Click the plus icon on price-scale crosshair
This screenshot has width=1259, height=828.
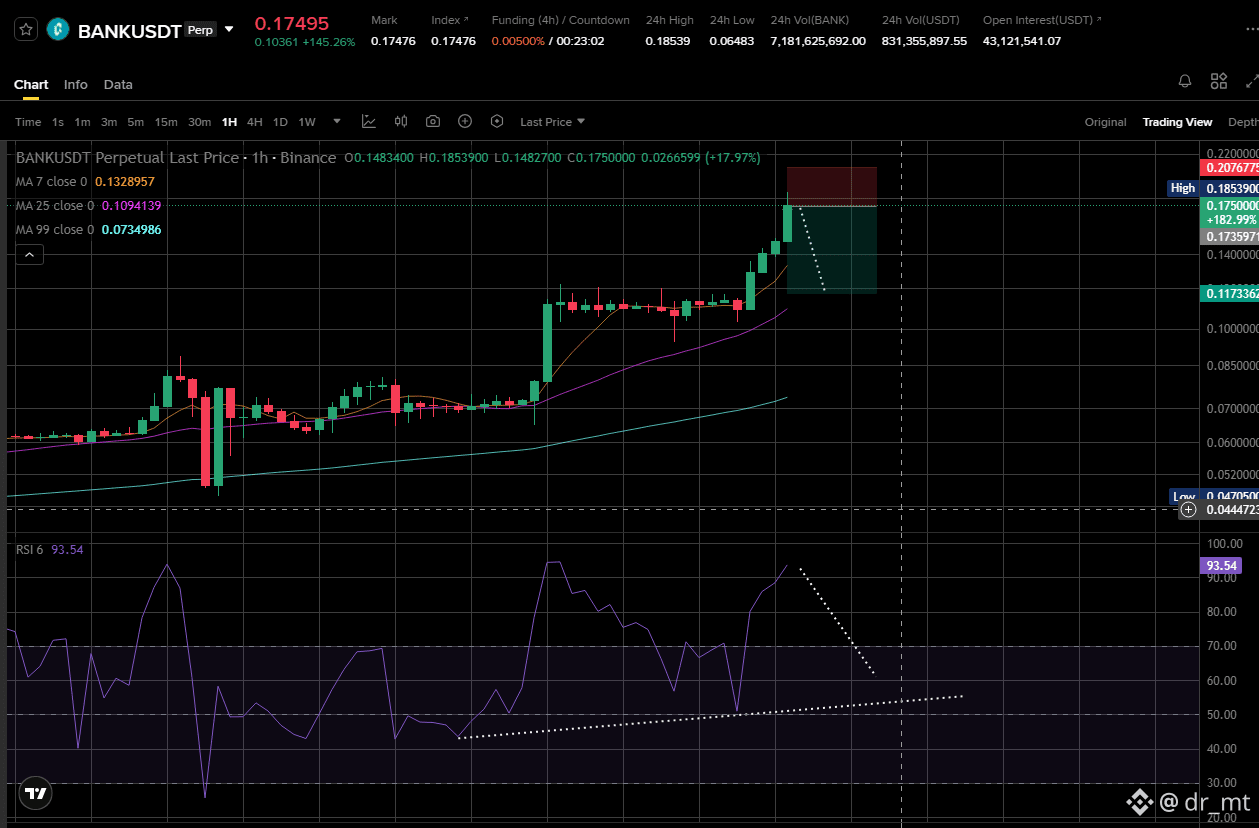pyautogui.click(x=1188, y=509)
